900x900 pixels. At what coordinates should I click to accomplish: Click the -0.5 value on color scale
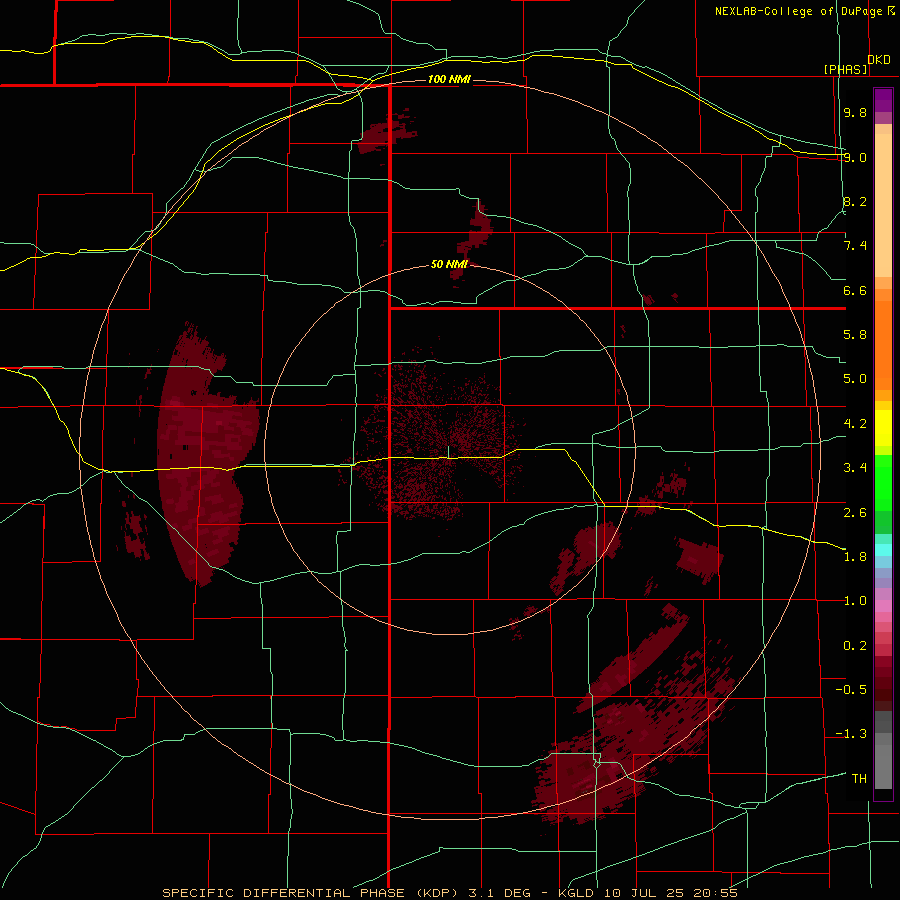[x=851, y=690]
